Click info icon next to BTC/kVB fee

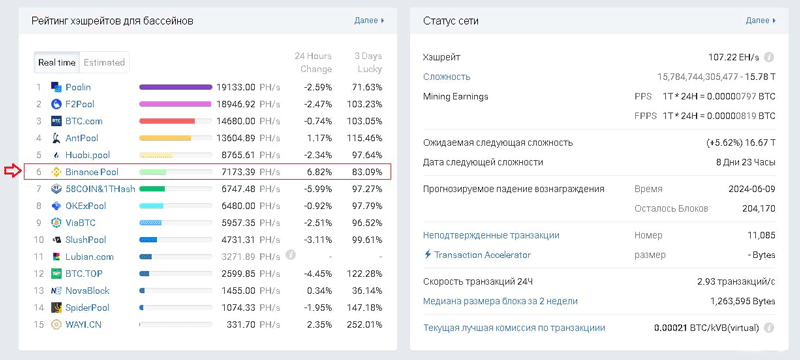pyautogui.click(x=769, y=327)
